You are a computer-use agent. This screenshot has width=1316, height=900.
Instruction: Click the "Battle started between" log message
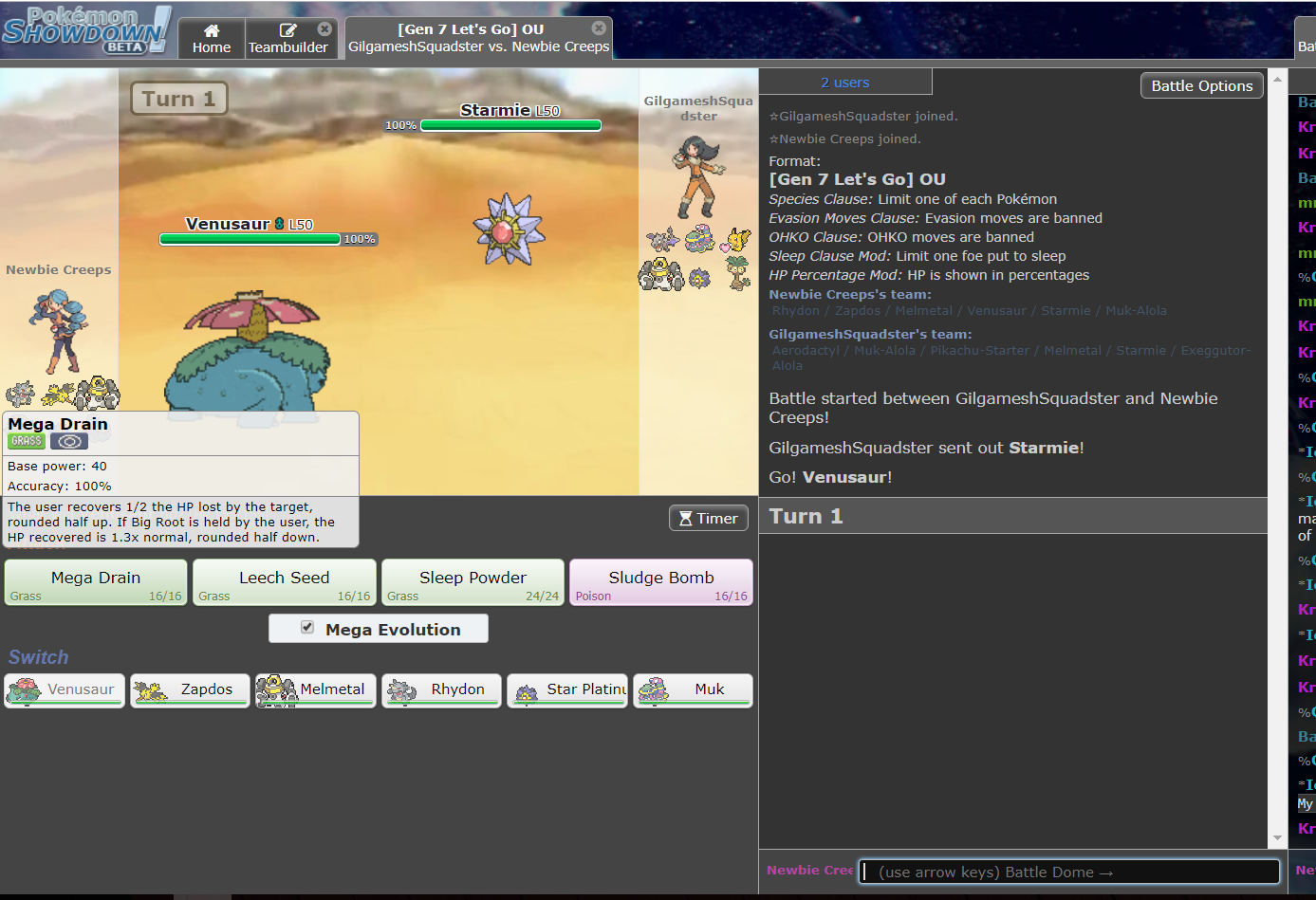coord(993,408)
